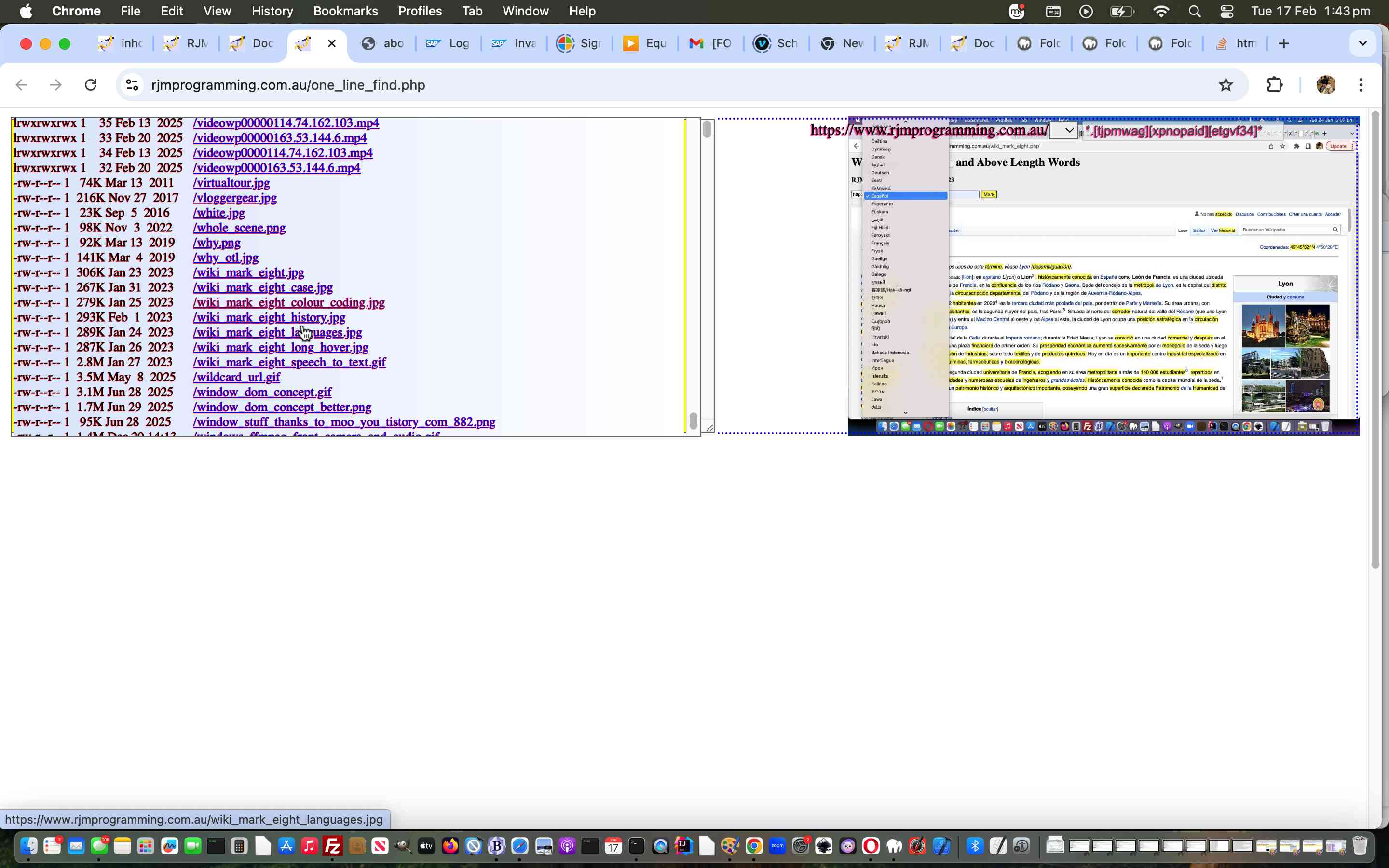Click the Chrome profile avatar
The image size is (1389, 868).
click(1325, 85)
